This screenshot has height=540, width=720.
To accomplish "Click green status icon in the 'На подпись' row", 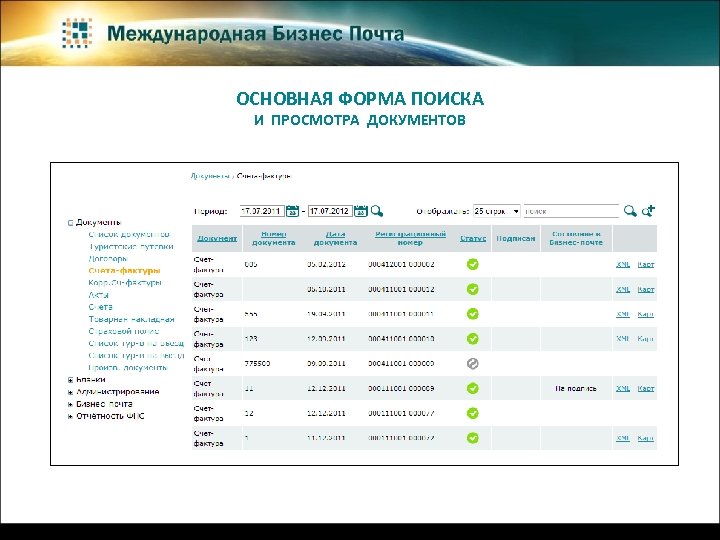I will pyautogui.click(x=472, y=388).
